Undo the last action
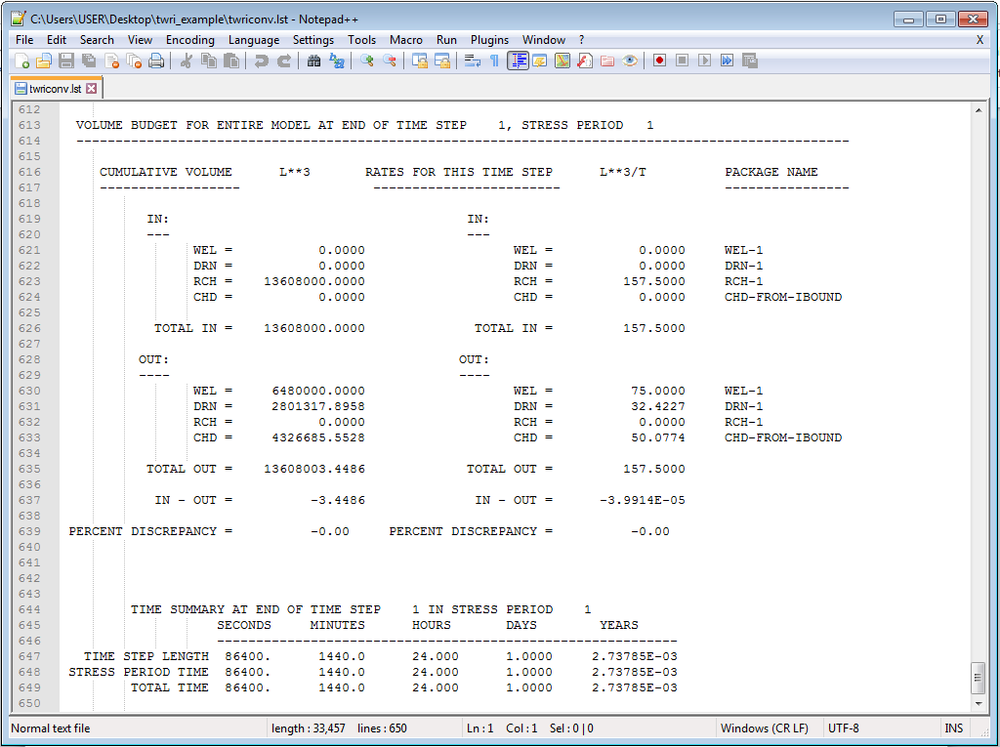 coord(261,61)
